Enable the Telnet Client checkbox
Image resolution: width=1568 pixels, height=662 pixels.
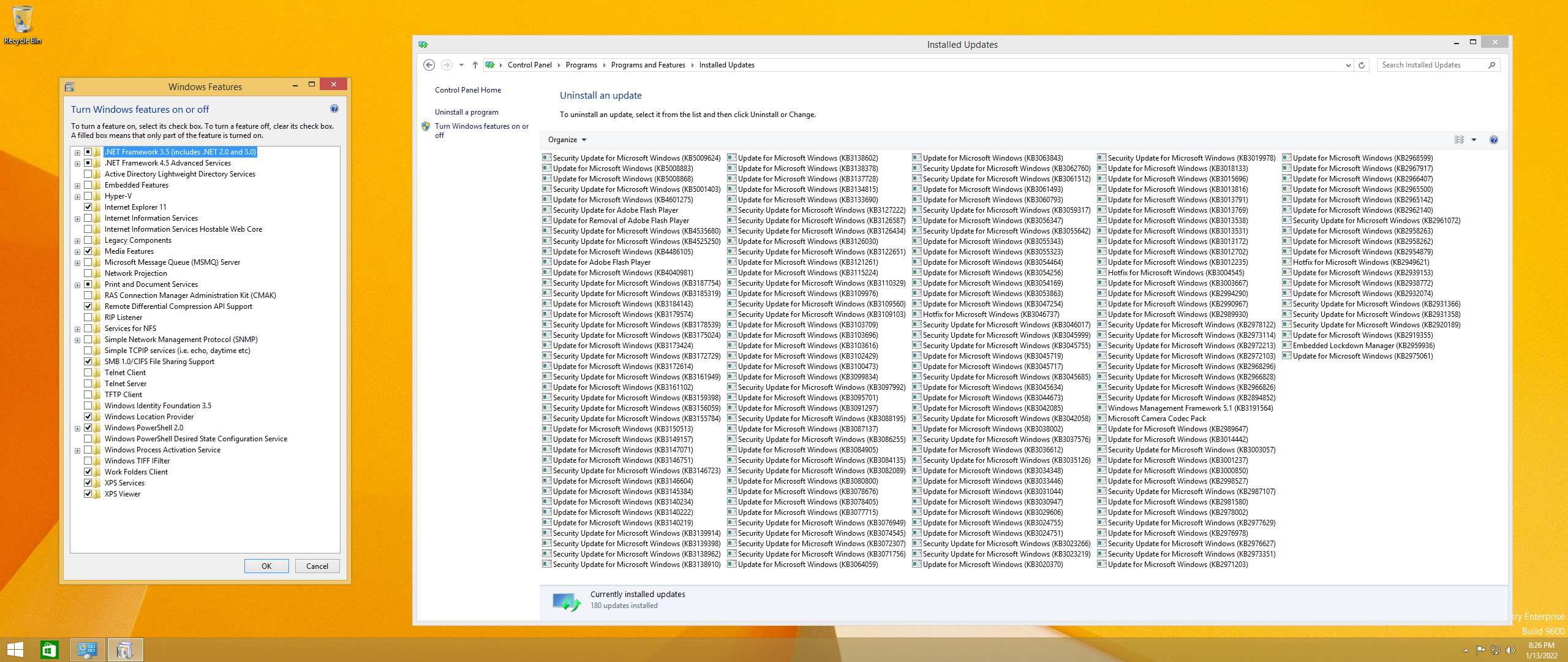click(88, 373)
